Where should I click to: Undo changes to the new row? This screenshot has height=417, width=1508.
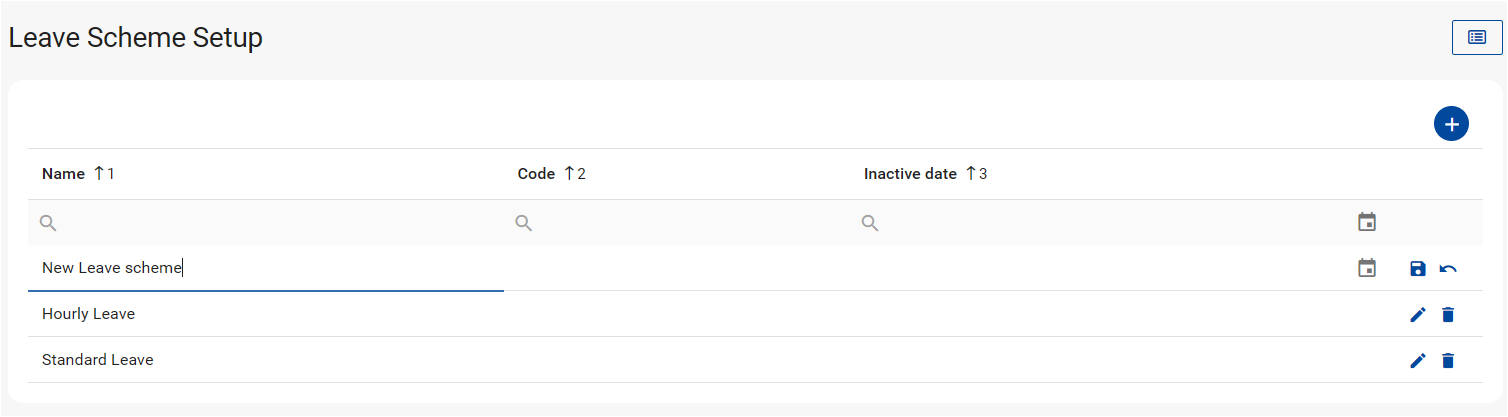click(x=1448, y=268)
